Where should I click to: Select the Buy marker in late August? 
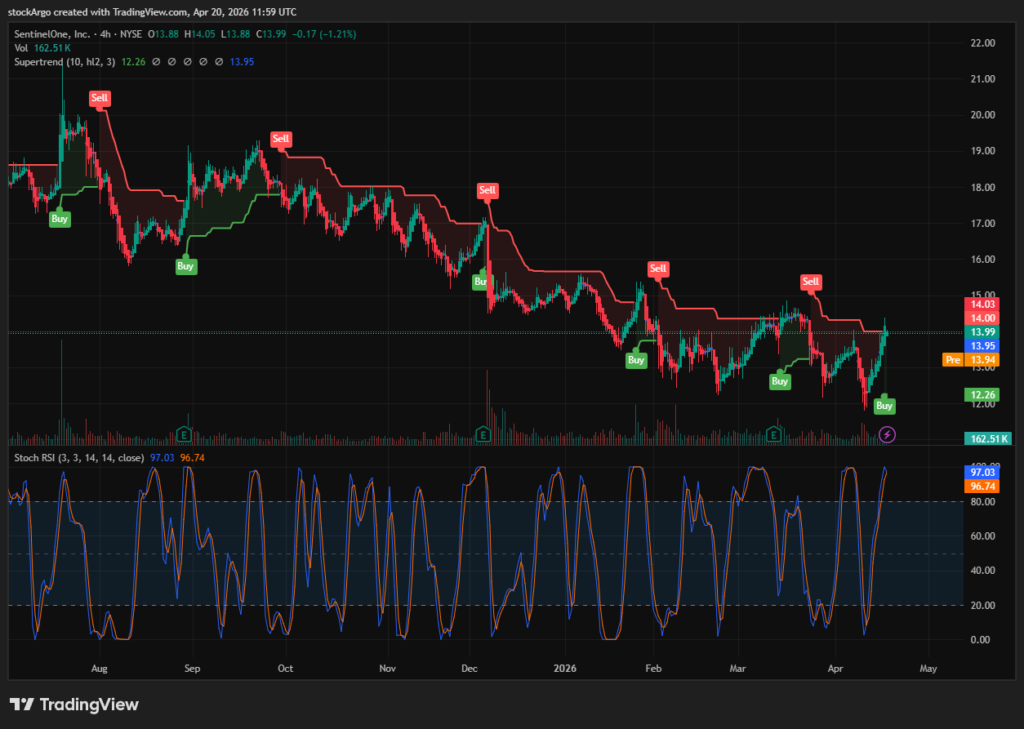[x=185, y=266]
